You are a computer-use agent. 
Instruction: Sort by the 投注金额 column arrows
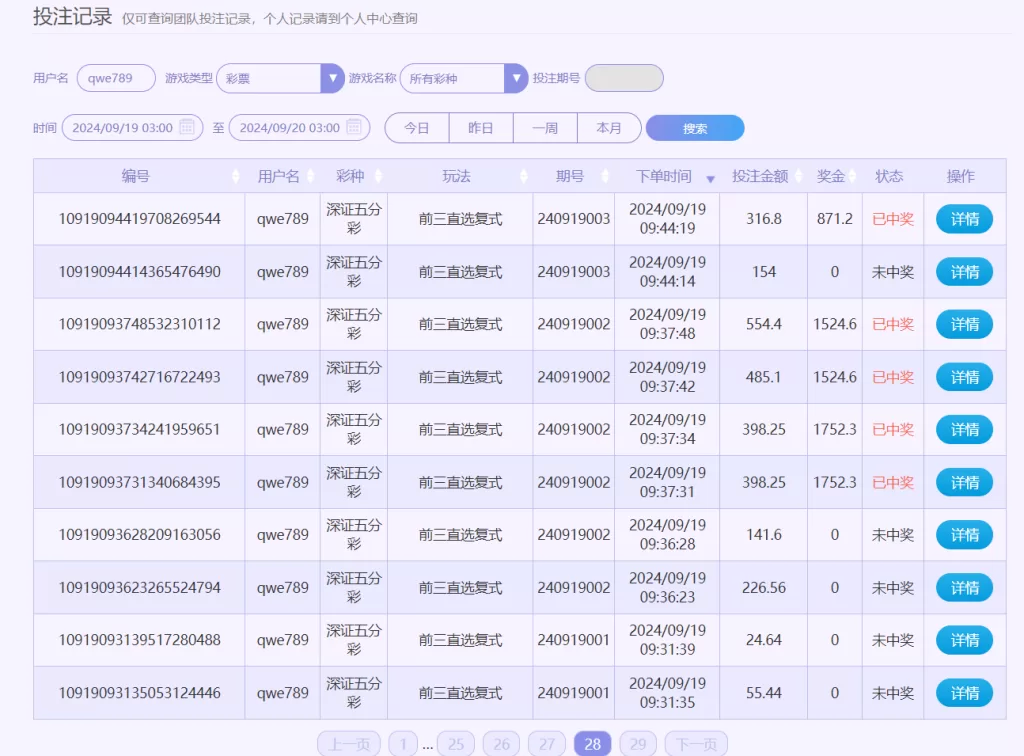[x=798, y=176]
